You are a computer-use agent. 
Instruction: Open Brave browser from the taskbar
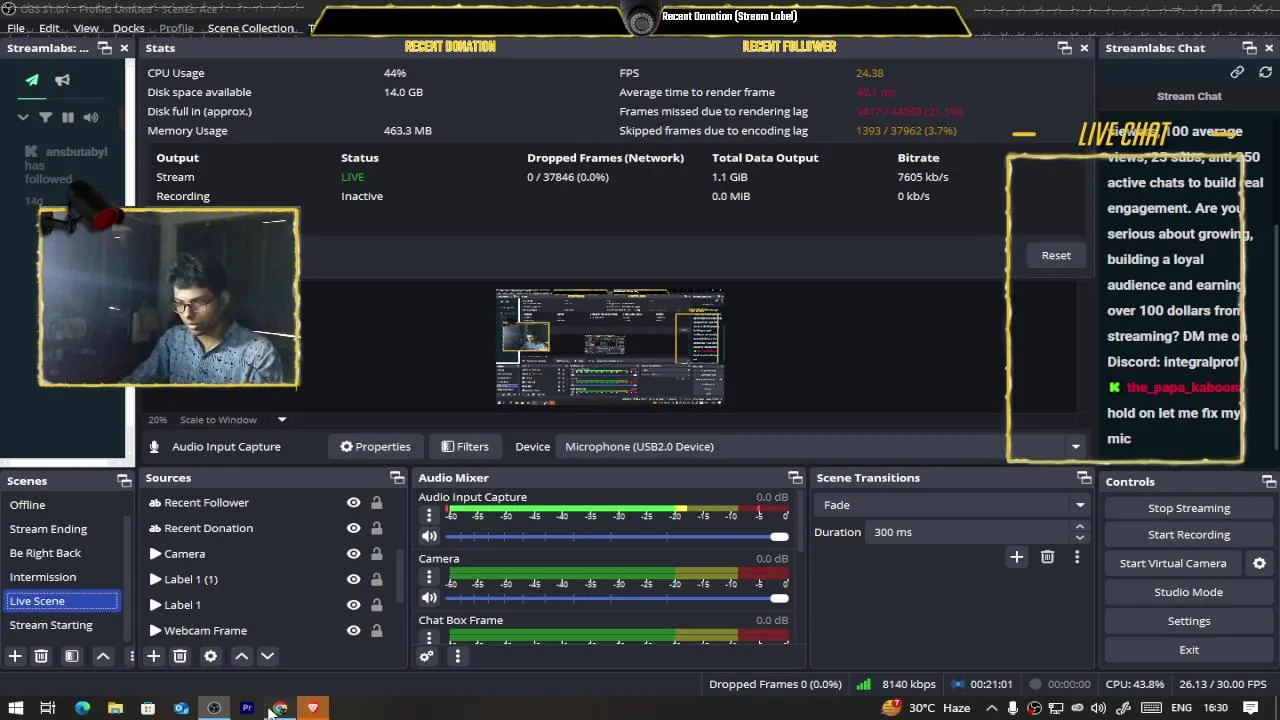313,708
